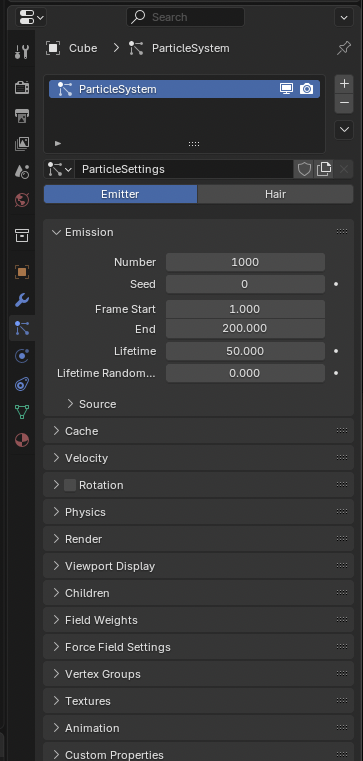The image size is (363, 761).
Task: Open the Modifiers wrench tab
Action: 22,300
